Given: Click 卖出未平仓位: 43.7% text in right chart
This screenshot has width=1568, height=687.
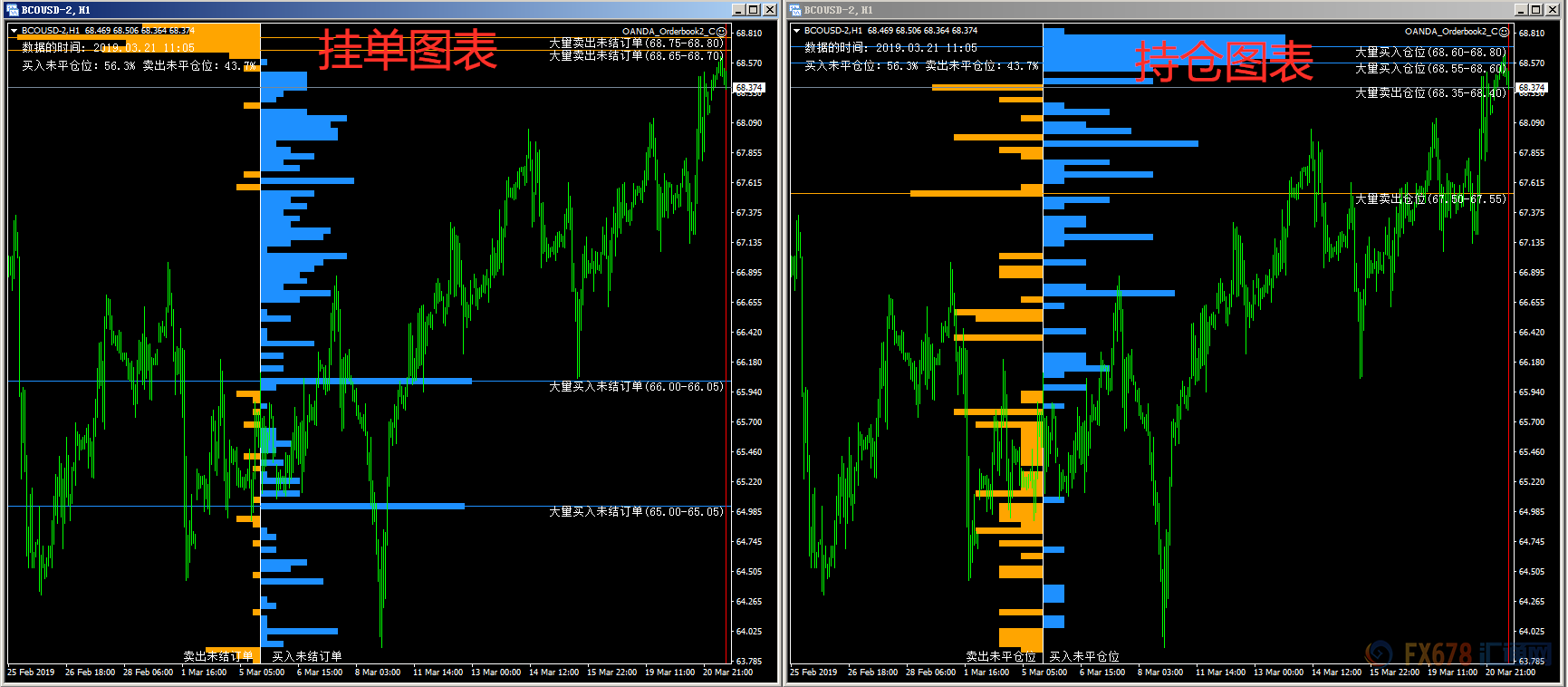Looking at the screenshot, I should [x=982, y=65].
